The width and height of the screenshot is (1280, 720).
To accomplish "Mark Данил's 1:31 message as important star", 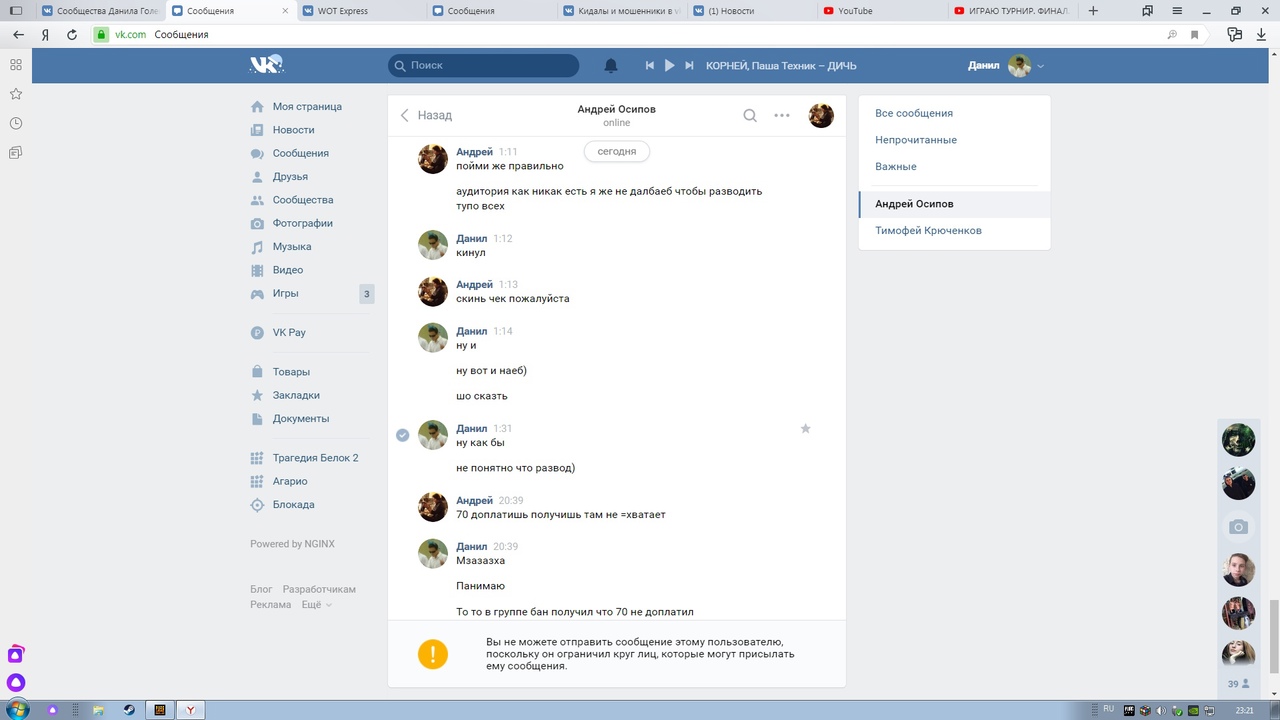I will [805, 429].
